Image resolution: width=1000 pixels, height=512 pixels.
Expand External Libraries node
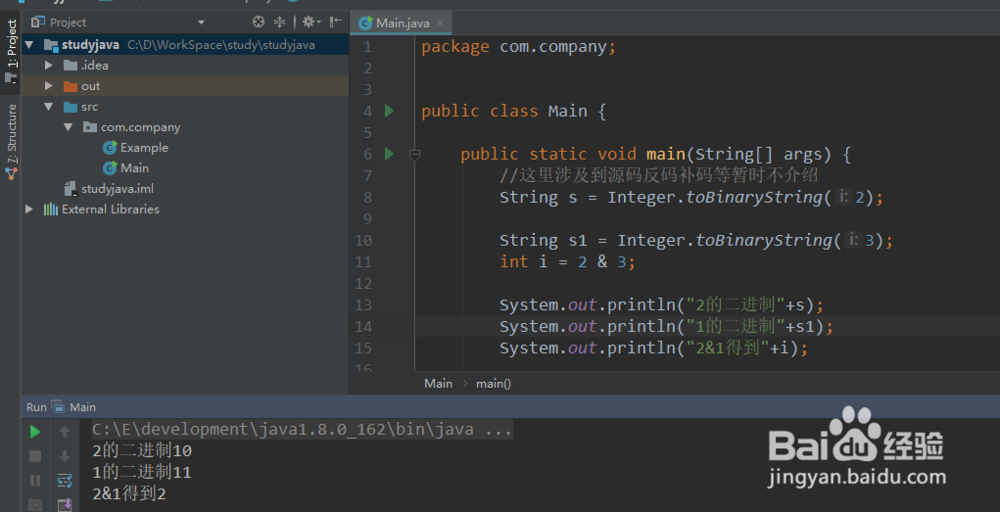[29, 209]
